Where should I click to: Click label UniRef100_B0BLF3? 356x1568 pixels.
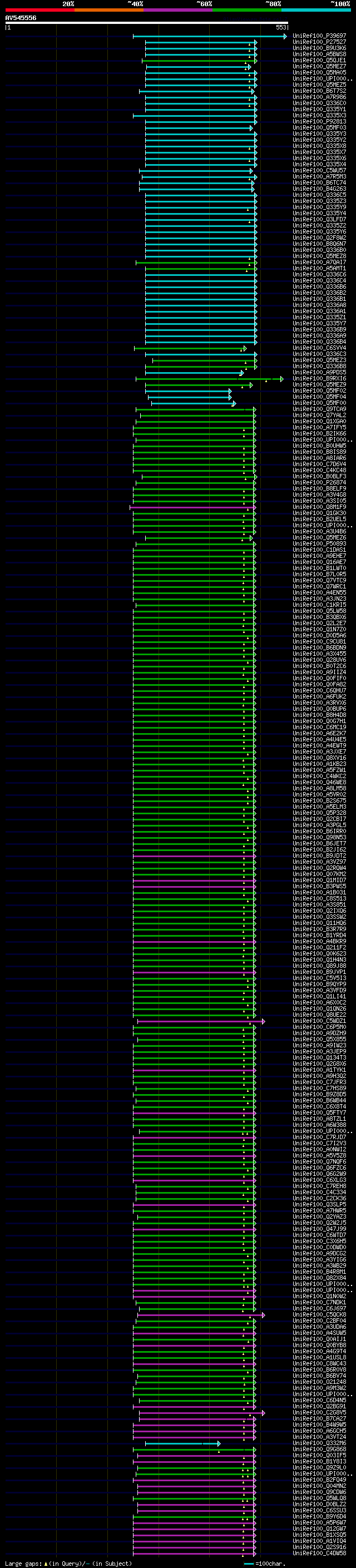coord(319,477)
